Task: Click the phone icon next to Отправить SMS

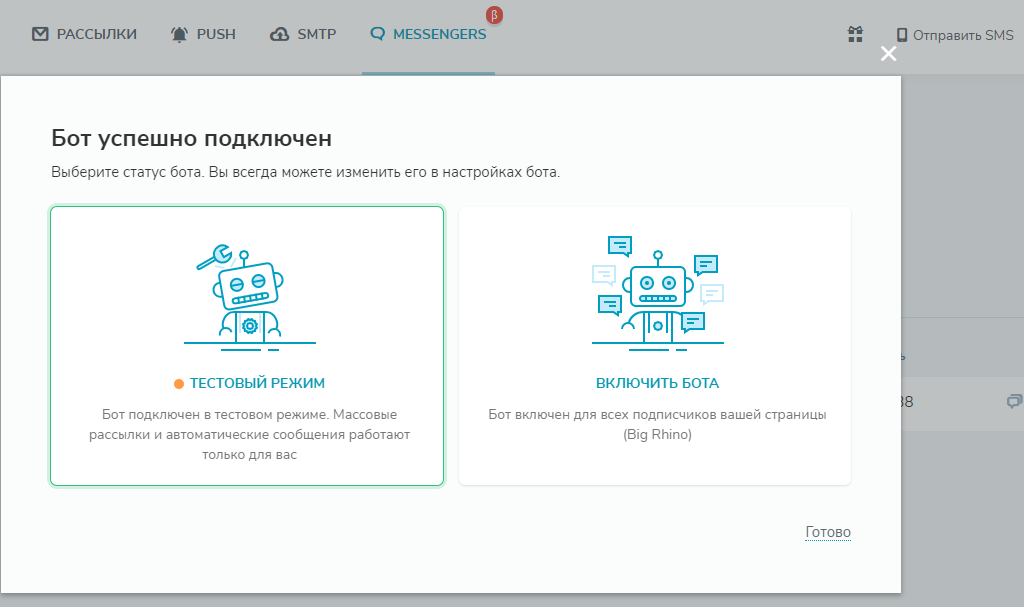Action: coord(902,35)
